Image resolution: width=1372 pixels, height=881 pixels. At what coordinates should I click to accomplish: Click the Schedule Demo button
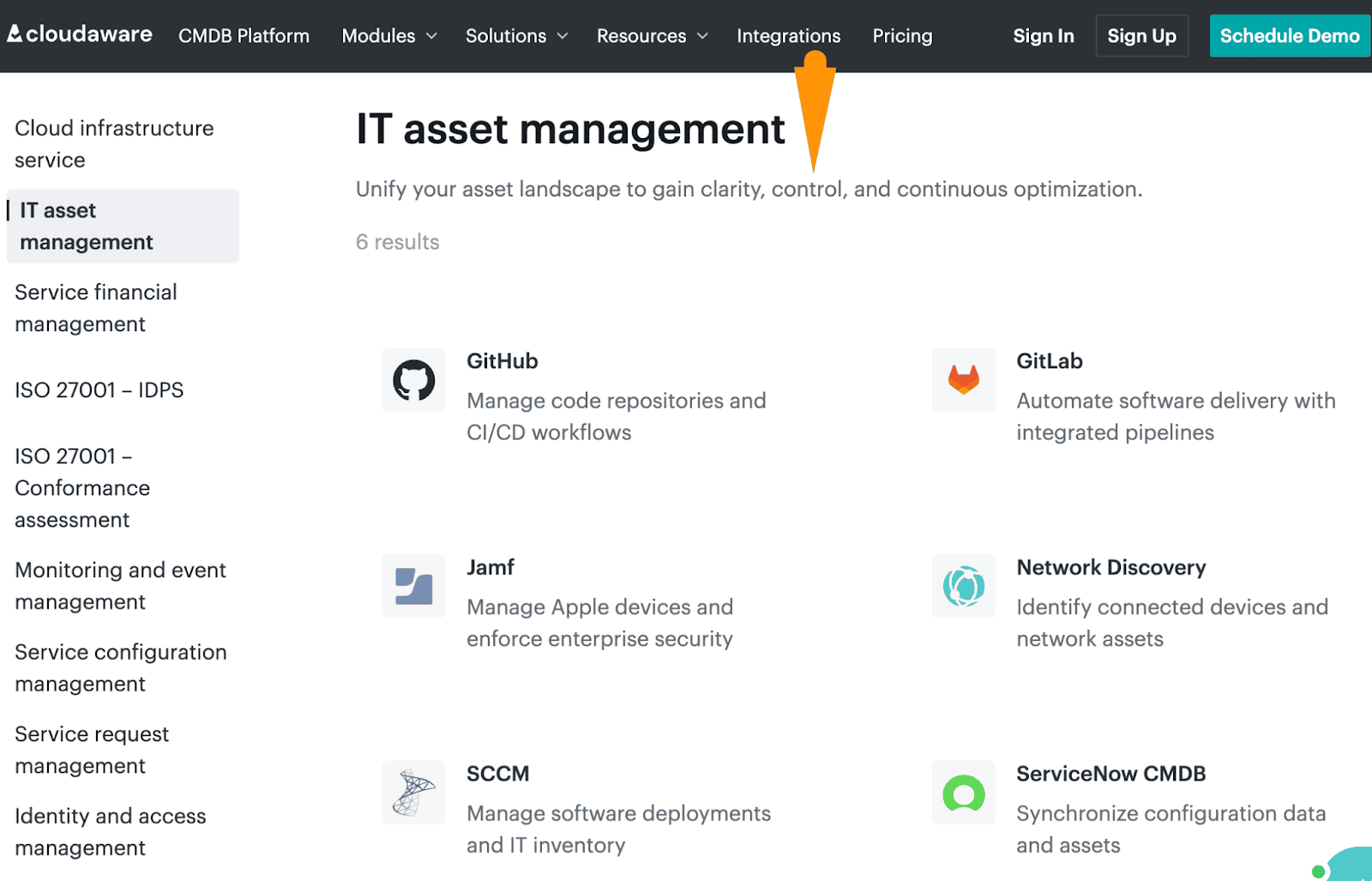[x=1289, y=35]
